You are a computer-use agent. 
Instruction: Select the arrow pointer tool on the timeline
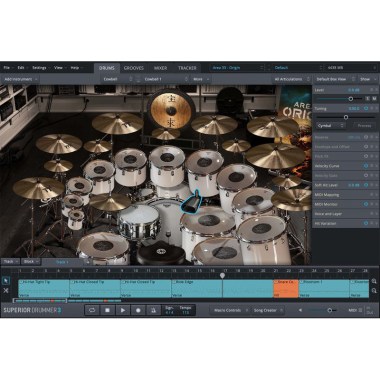(6, 281)
